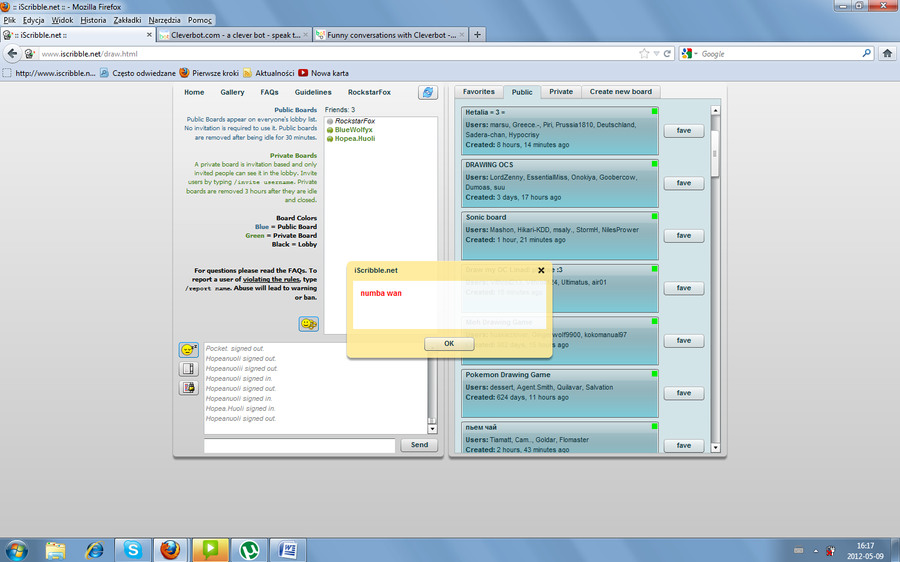Click the Firefox address bar URL field

click(339, 53)
